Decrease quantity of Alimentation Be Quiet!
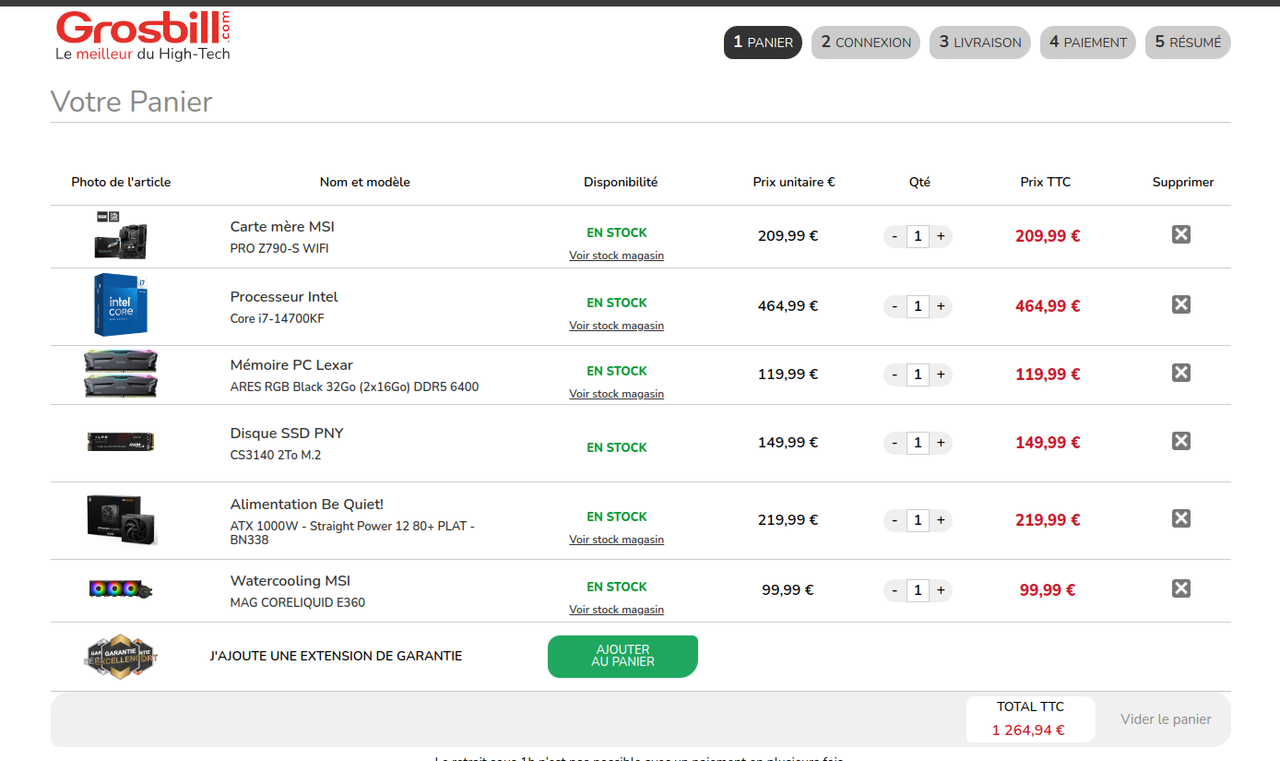This screenshot has width=1280, height=761. pos(895,520)
